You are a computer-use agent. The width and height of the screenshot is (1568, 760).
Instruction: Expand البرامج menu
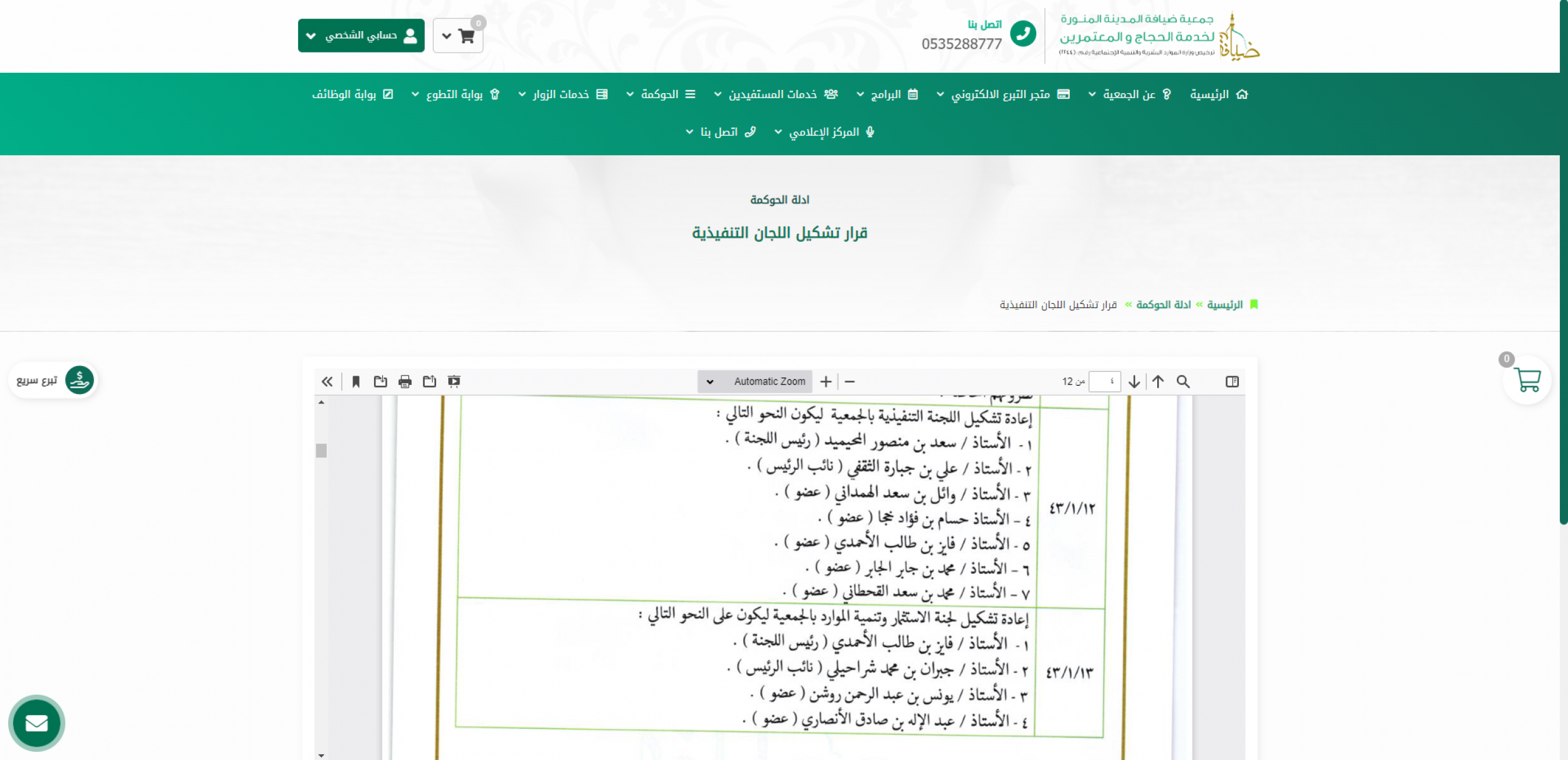click(x=887, y=94)
